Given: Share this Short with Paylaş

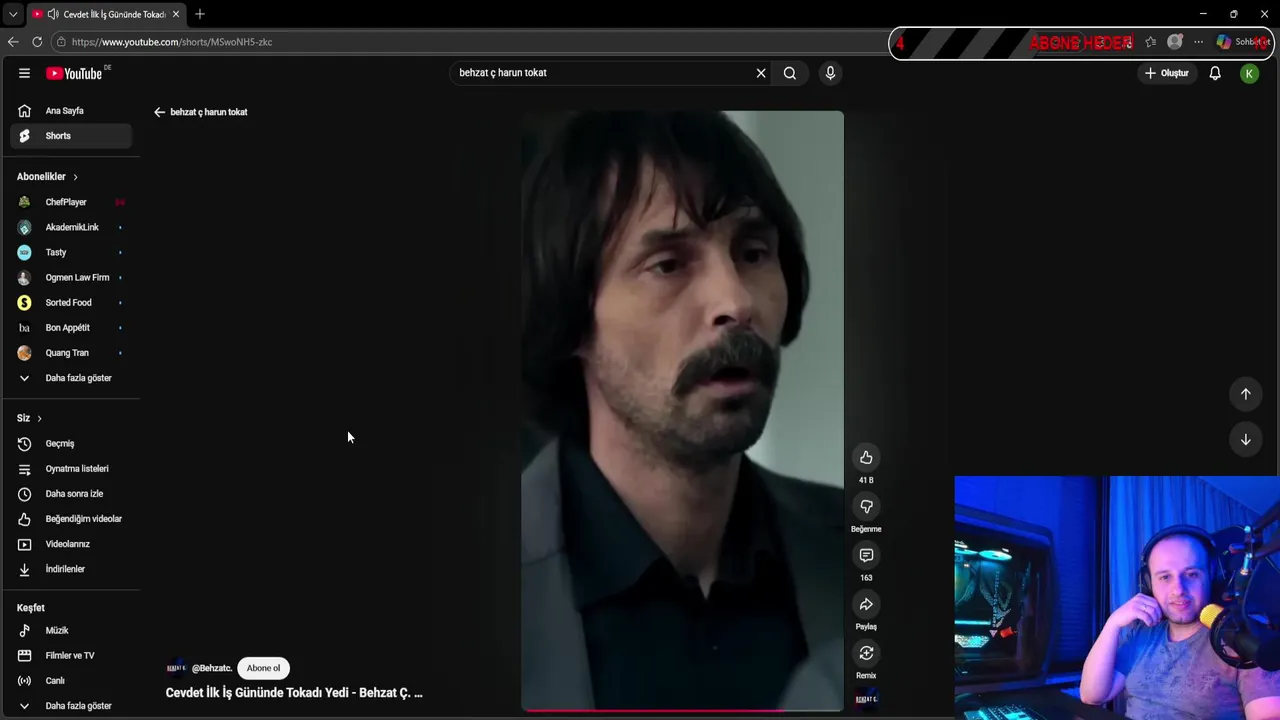Looking at the screenshot, I should coord(866,605).
